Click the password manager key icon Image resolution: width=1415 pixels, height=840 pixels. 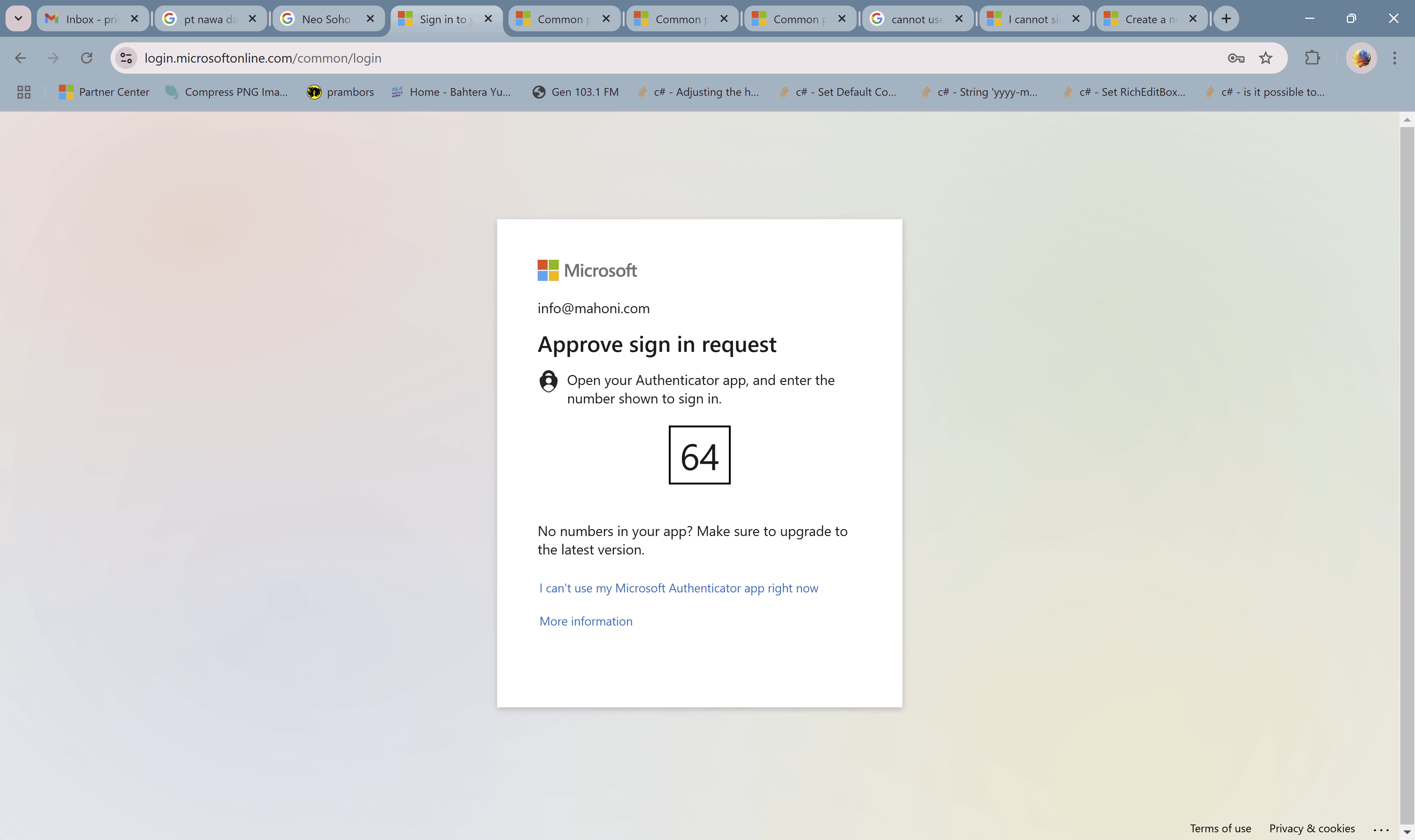coord(1236,58)
